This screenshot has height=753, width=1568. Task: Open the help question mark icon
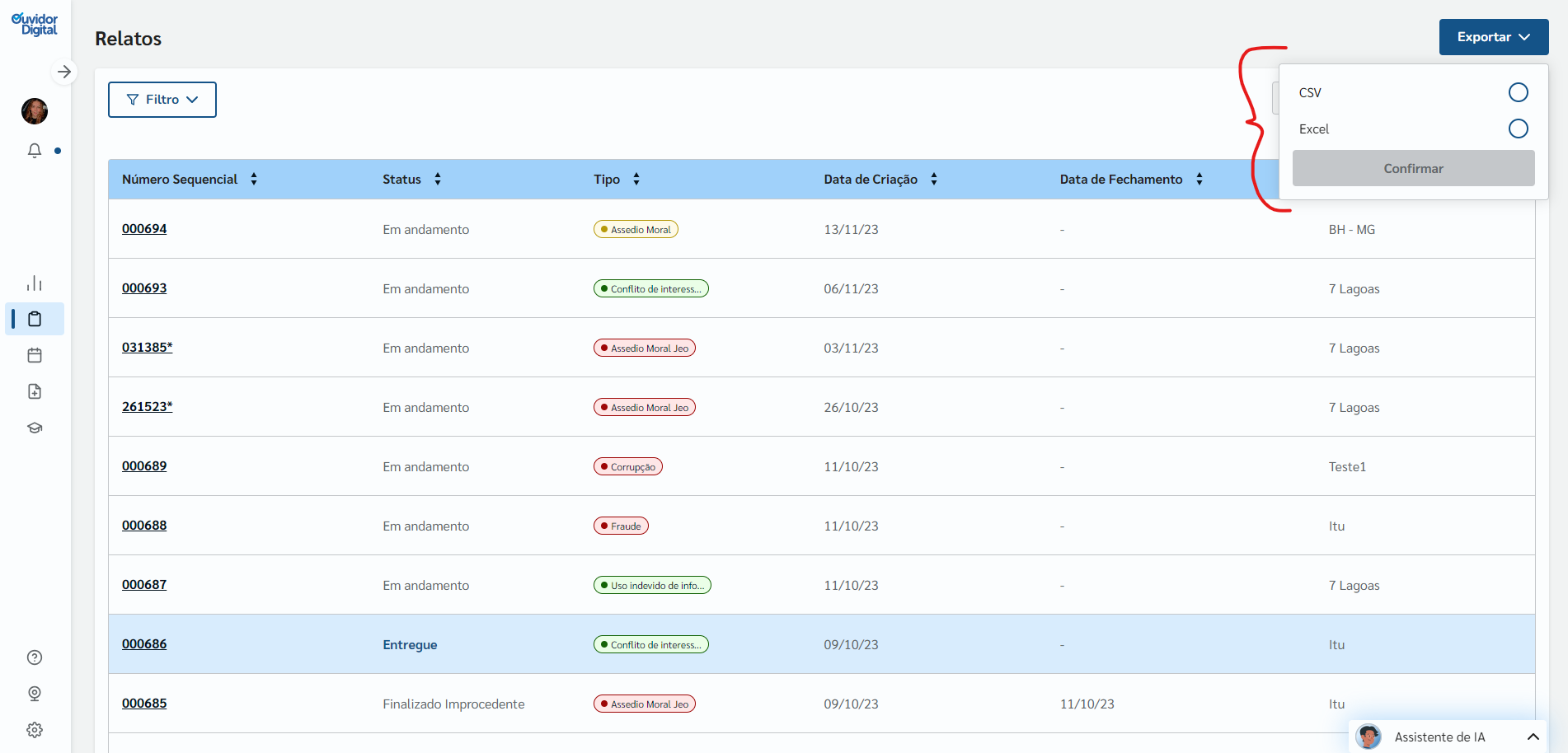[x=35, y=657]
